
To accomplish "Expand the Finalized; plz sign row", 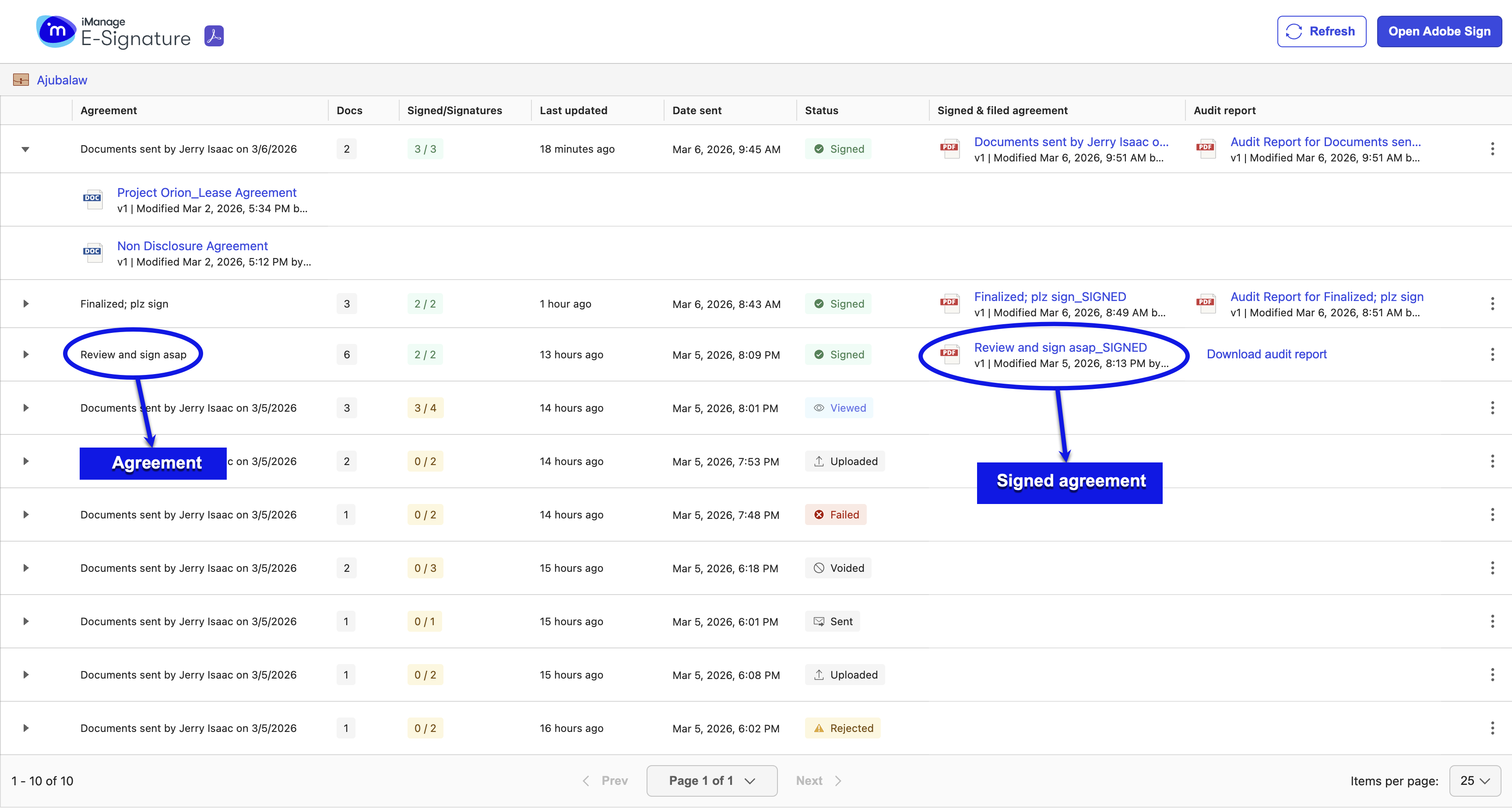I will pos(25,304).
